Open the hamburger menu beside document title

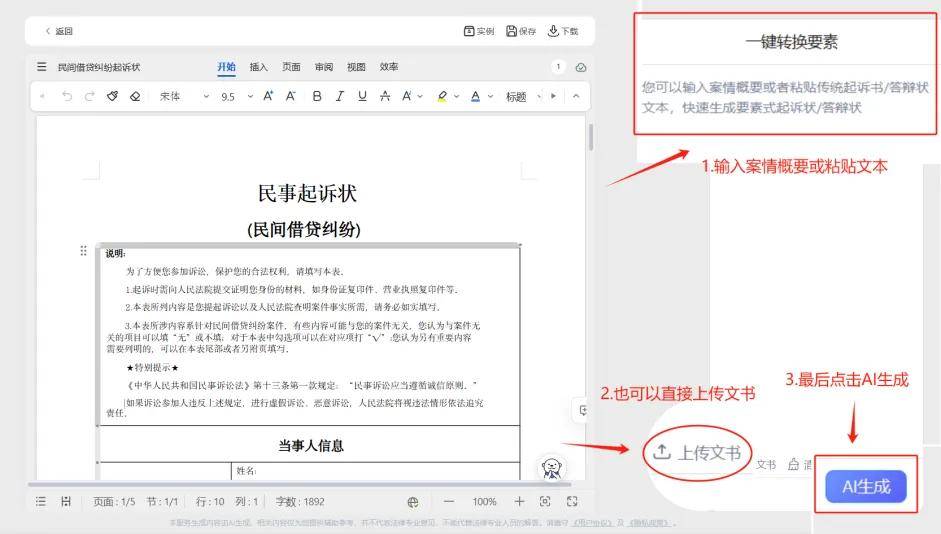41,67
